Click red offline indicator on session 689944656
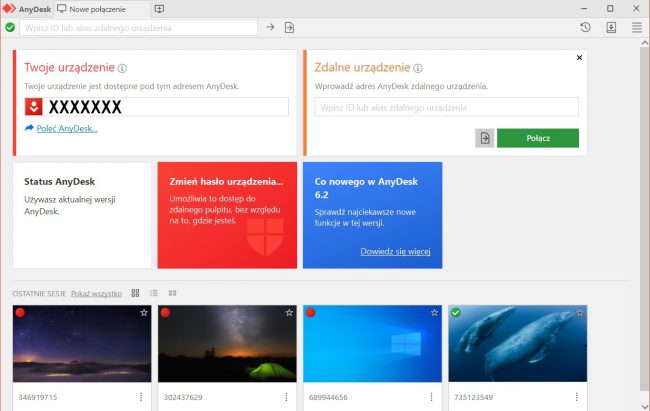The height and width of the screenshot is (411, 650). 310,312
